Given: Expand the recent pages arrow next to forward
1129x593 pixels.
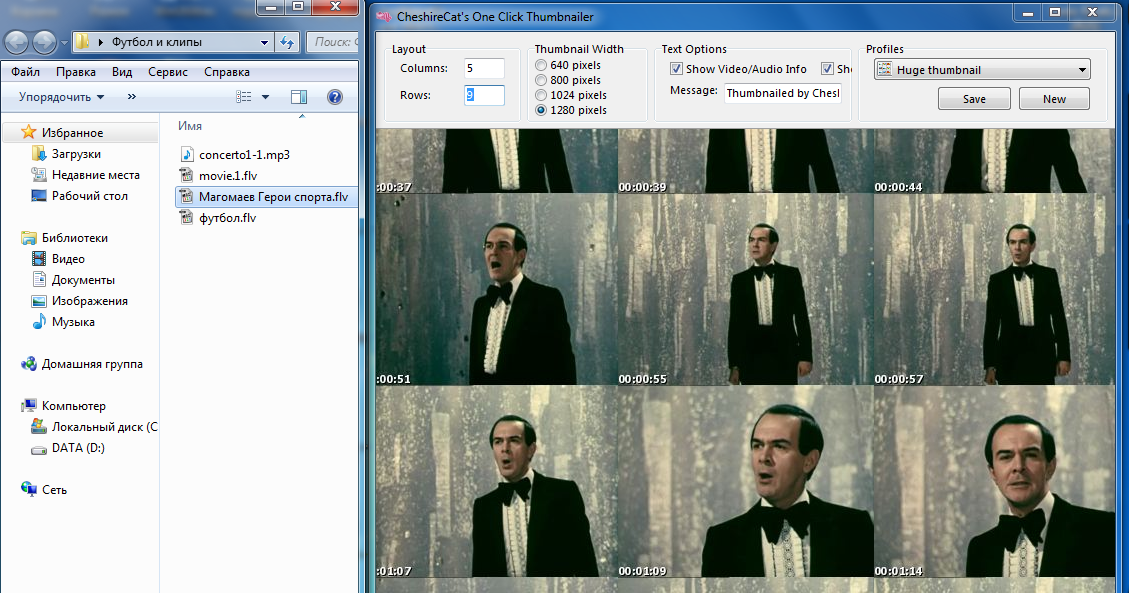Looking at the screenshot, I should click(64, 43).
